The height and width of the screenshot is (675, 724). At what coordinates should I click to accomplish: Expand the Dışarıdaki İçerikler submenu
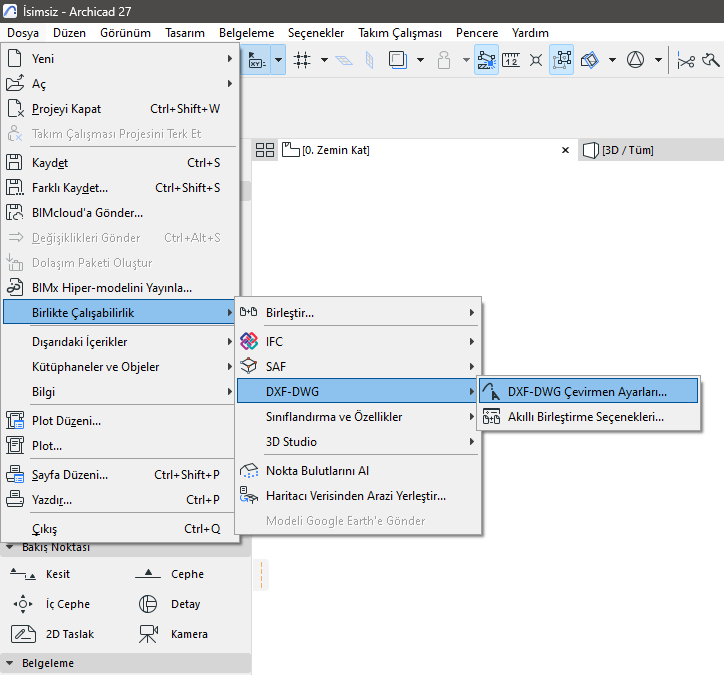pos(229,341)
